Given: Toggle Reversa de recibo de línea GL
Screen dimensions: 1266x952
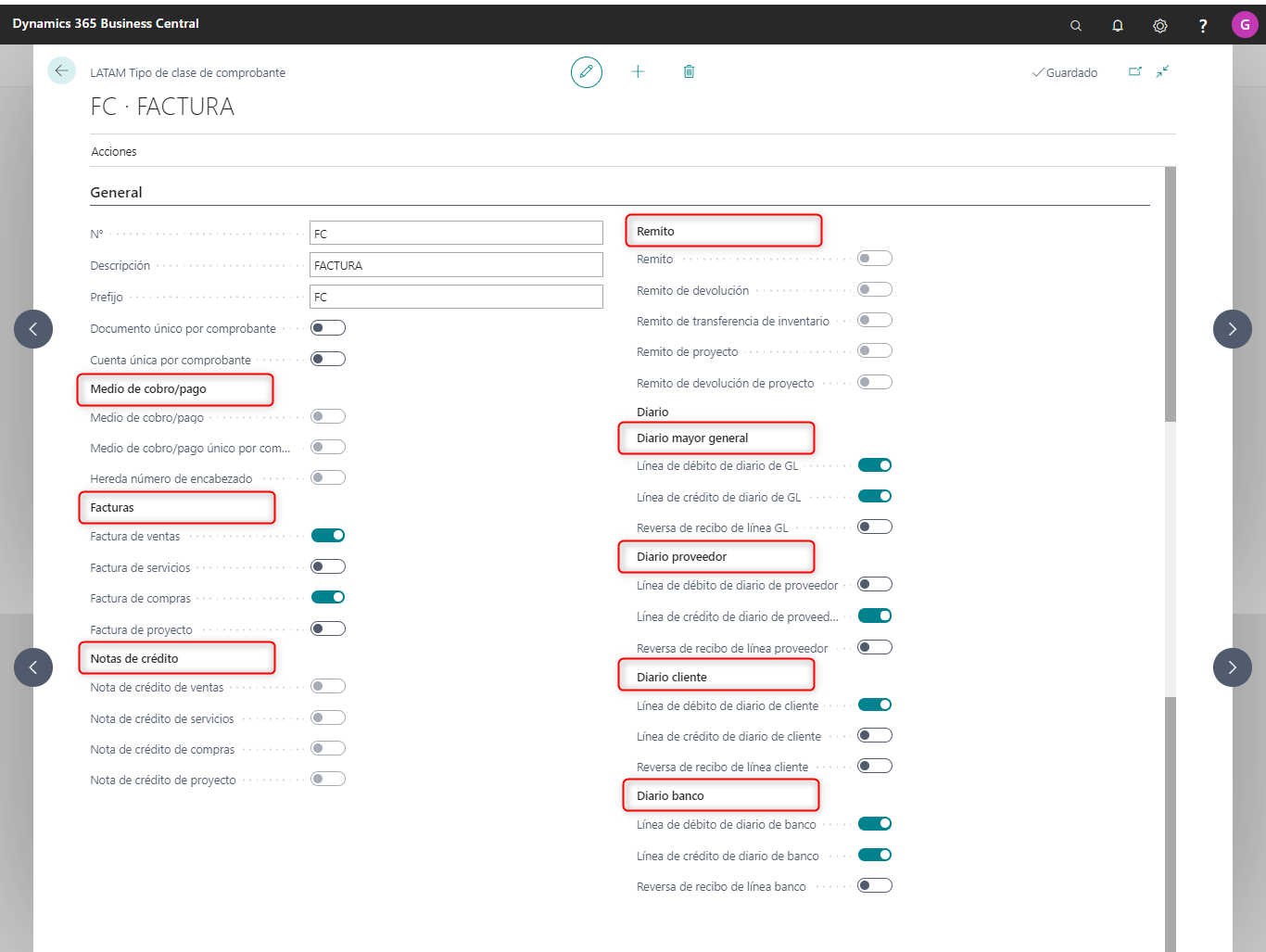Looking at the screenshot, I should click(875, 527).
